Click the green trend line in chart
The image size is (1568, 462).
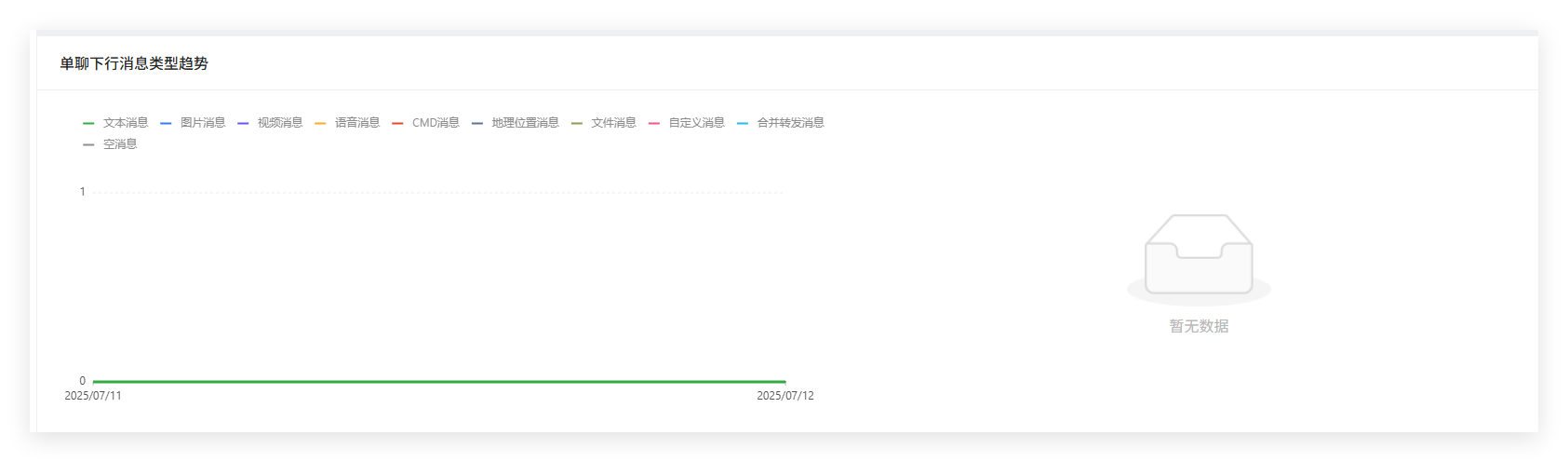[439, 381]
